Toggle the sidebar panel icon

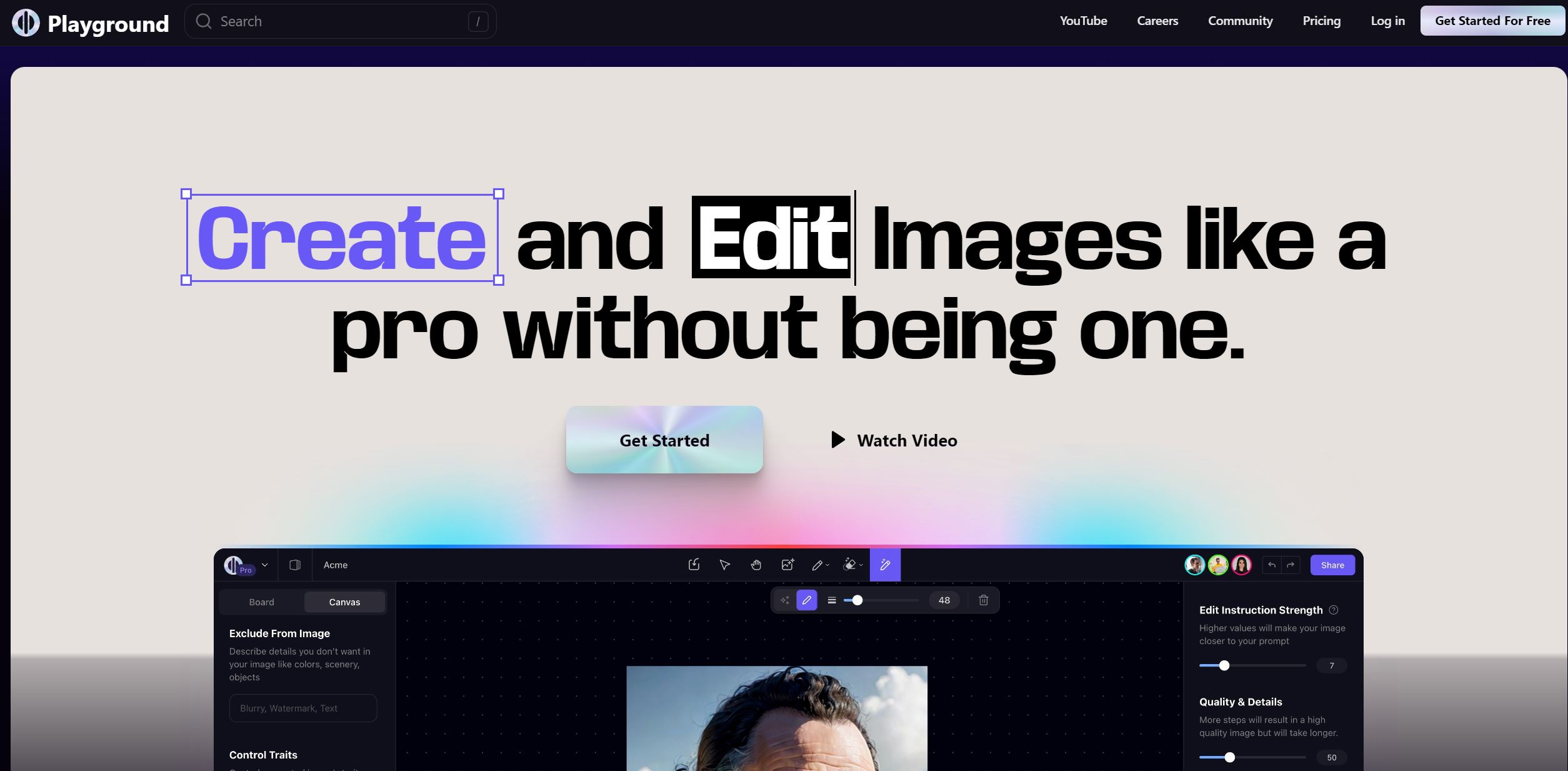pos(295,565)
